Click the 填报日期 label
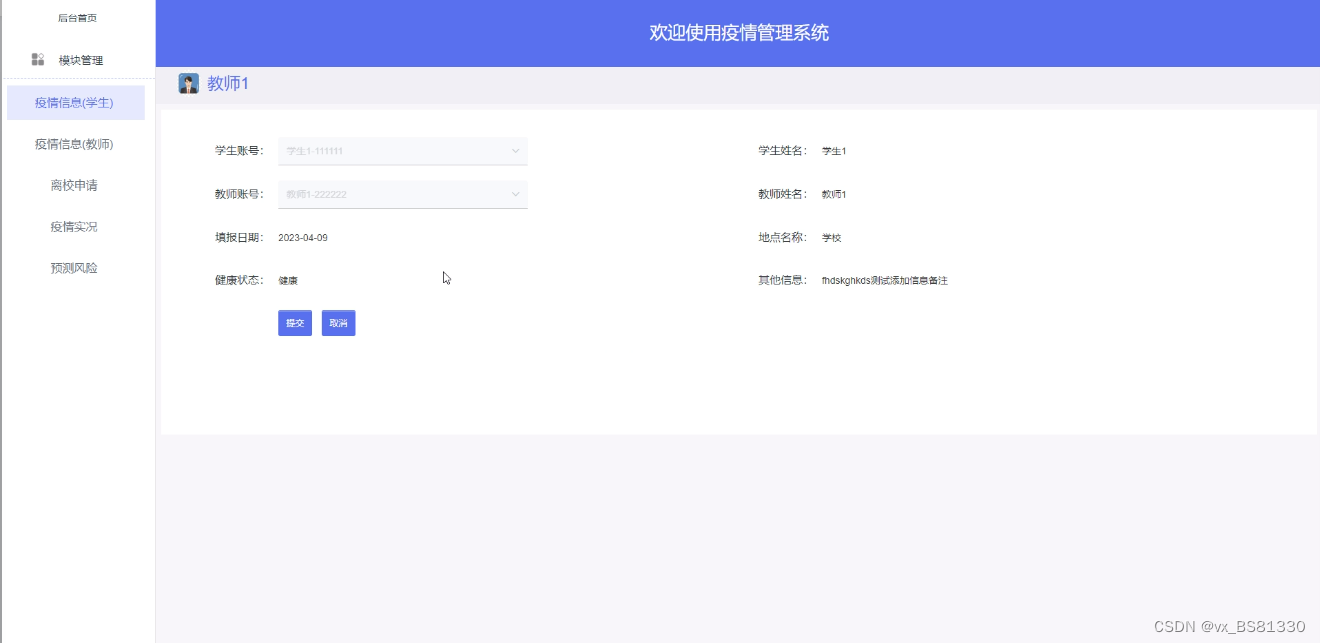The image size is (1320, 643). (239, 238)
